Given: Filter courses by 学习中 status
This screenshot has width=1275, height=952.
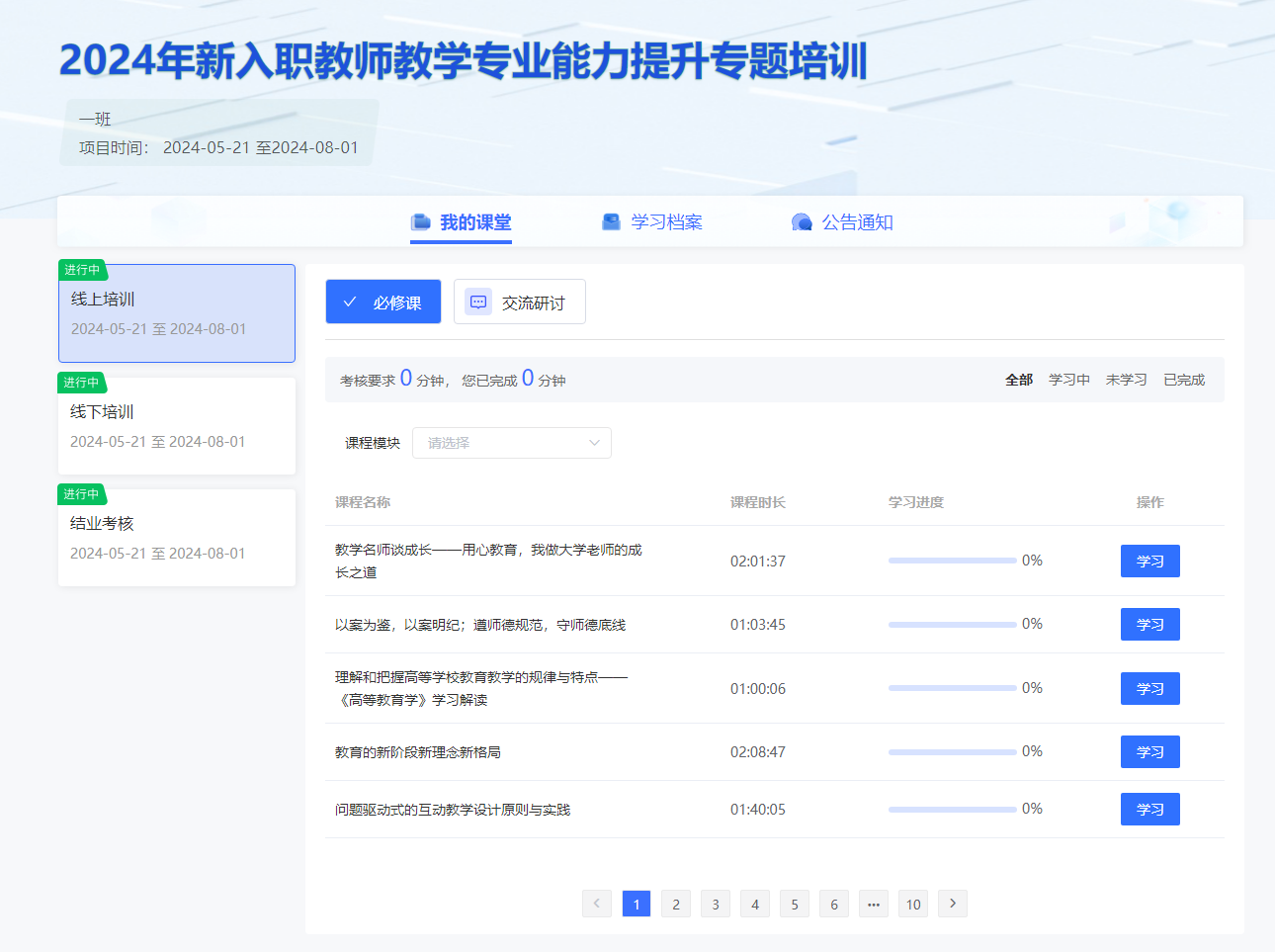Looking at the screenshot, I should click(1068, 380).
